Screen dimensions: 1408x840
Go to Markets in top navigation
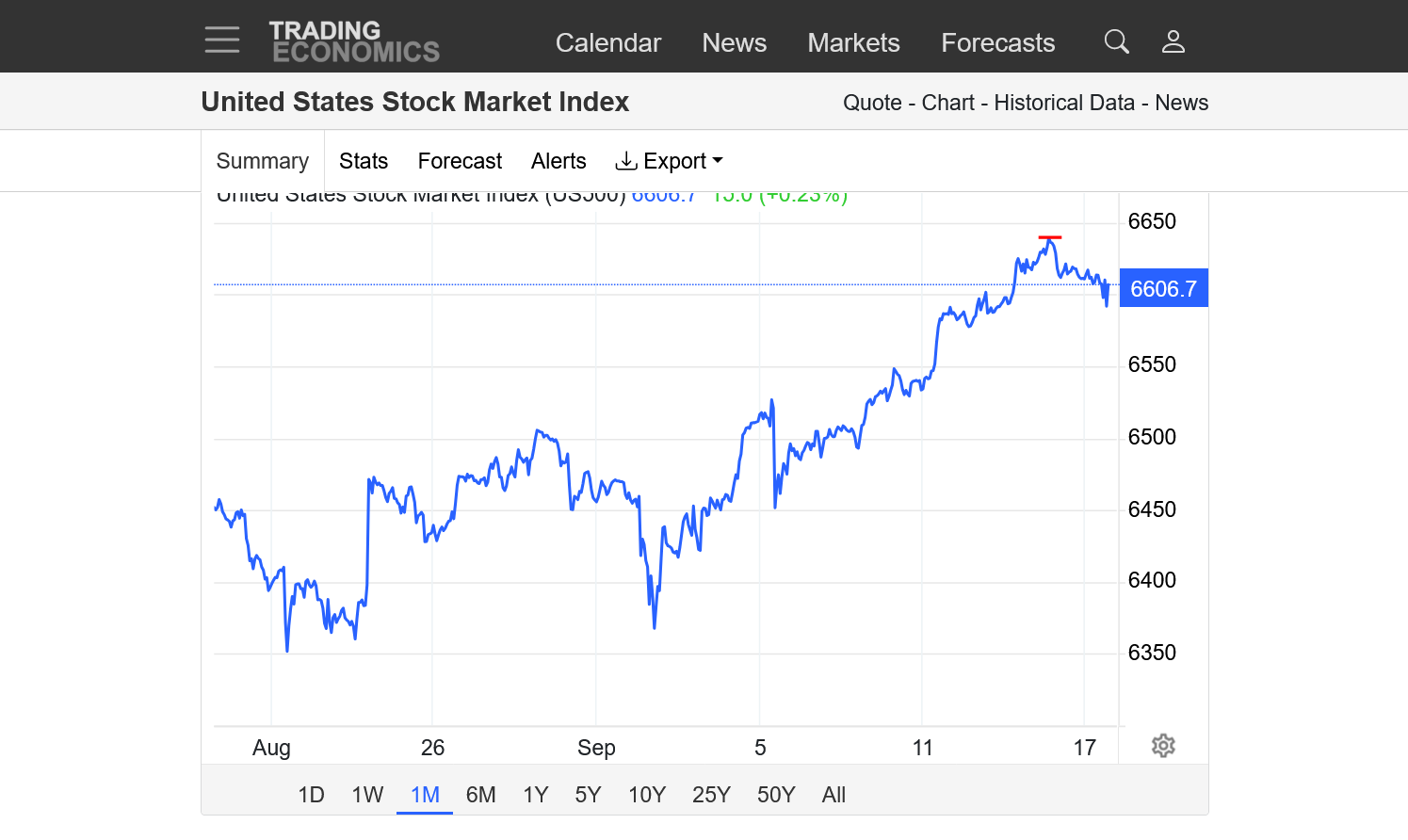click(853, 42)
